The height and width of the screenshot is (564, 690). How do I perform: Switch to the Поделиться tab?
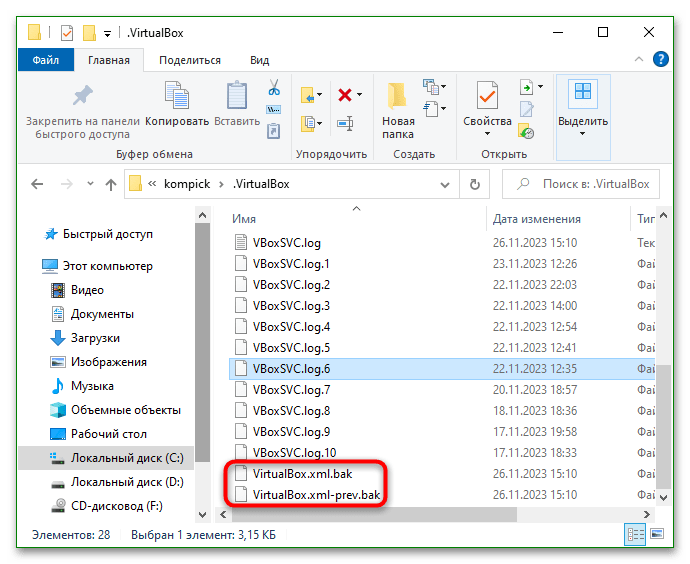pyautogui.click(x=190, y=60)
